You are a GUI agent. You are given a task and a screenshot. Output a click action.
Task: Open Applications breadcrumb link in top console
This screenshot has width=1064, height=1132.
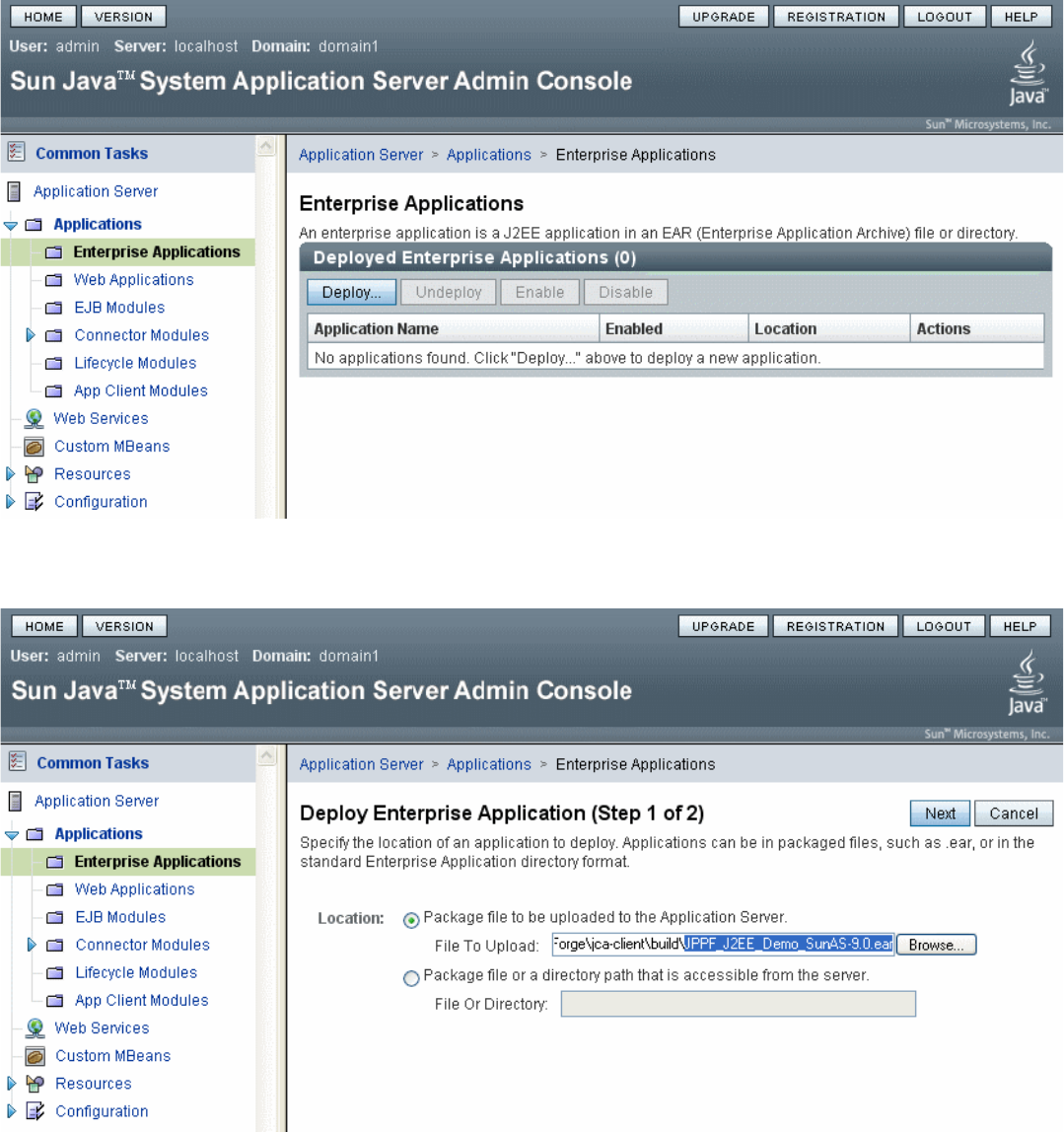[x=489, y=155]
